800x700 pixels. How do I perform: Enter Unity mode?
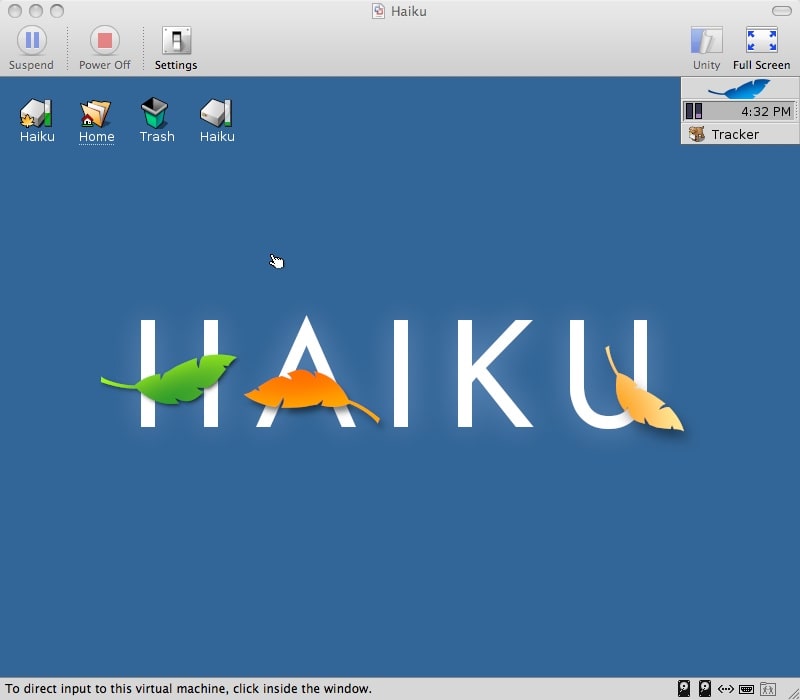tap(707, 48)
